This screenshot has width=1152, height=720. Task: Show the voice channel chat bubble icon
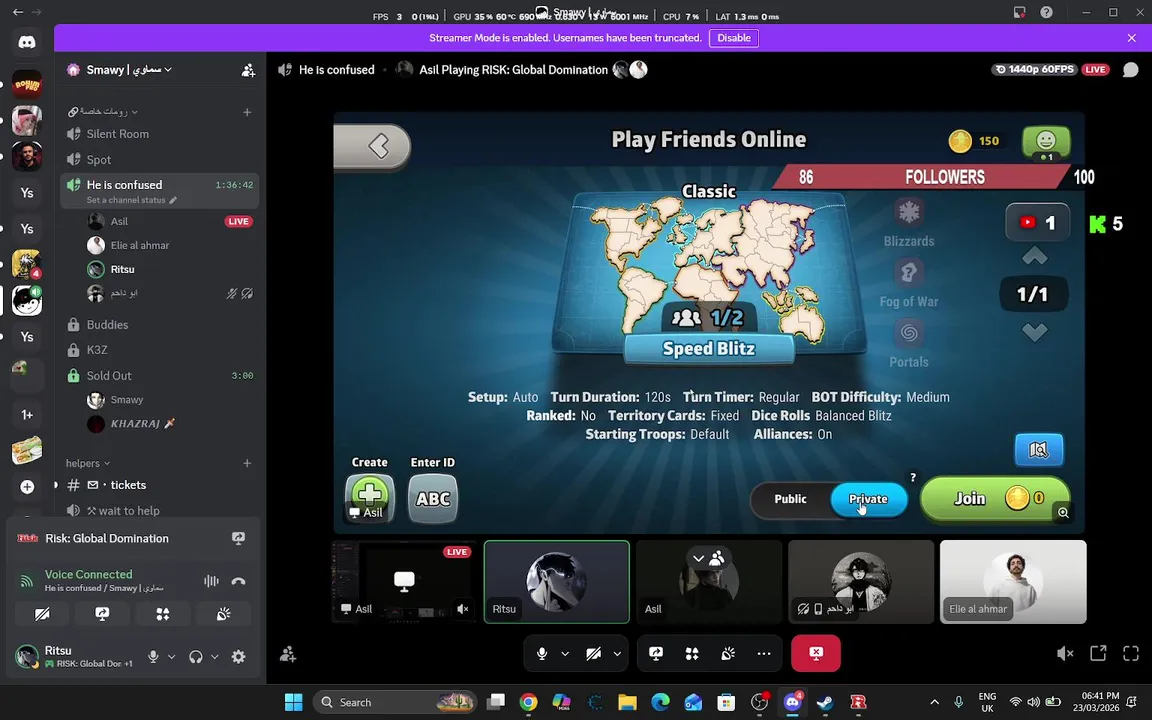1131,70
